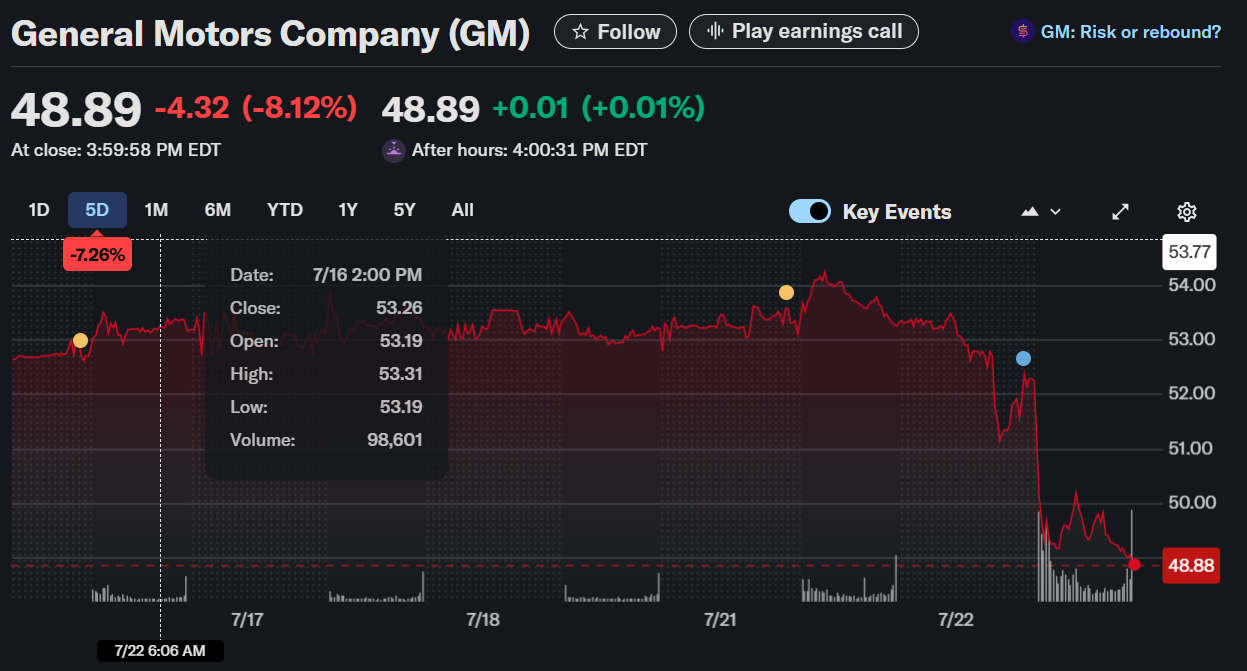Viewport: 1247px width, 671px height.
Task: Click the 52.00 price axis label
Action: tap(1191, 393)
